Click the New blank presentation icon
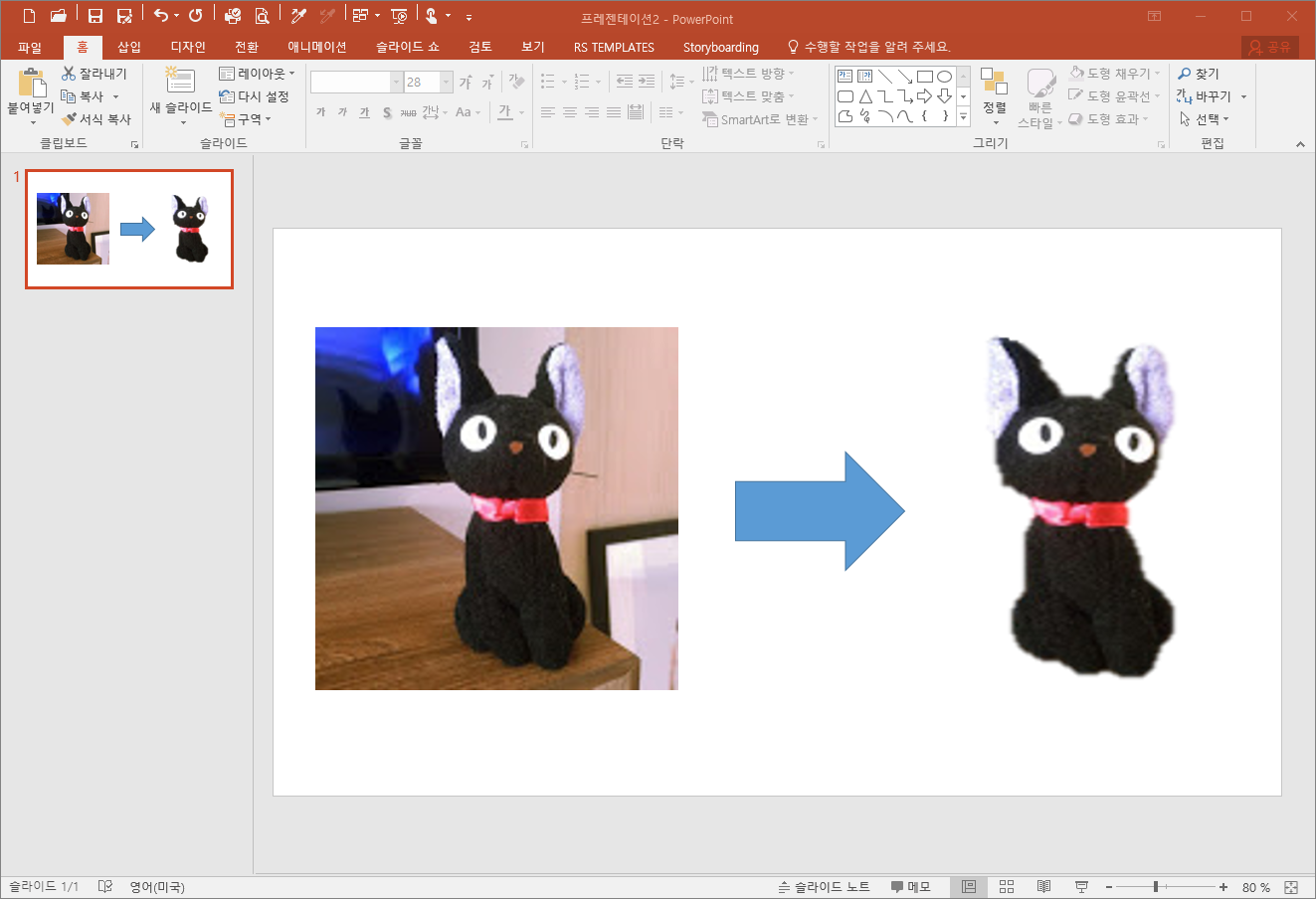This screenshot has height=899, width=1316. [x=29, y=16]
